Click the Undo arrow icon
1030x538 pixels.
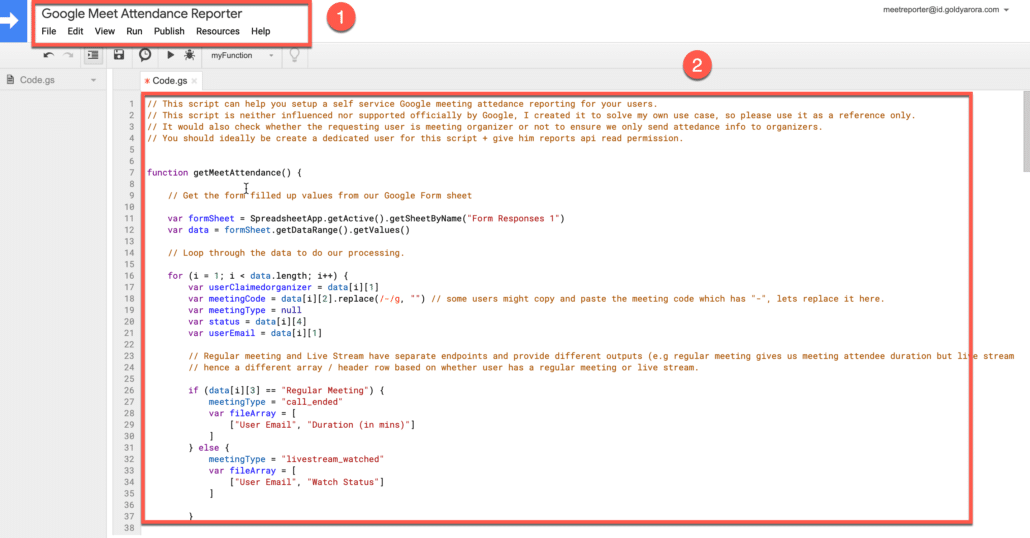tap(49, 55)
